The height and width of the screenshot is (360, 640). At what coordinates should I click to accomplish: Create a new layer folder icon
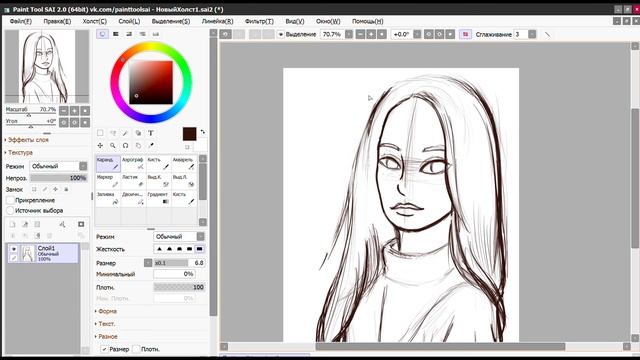[37, 224]
